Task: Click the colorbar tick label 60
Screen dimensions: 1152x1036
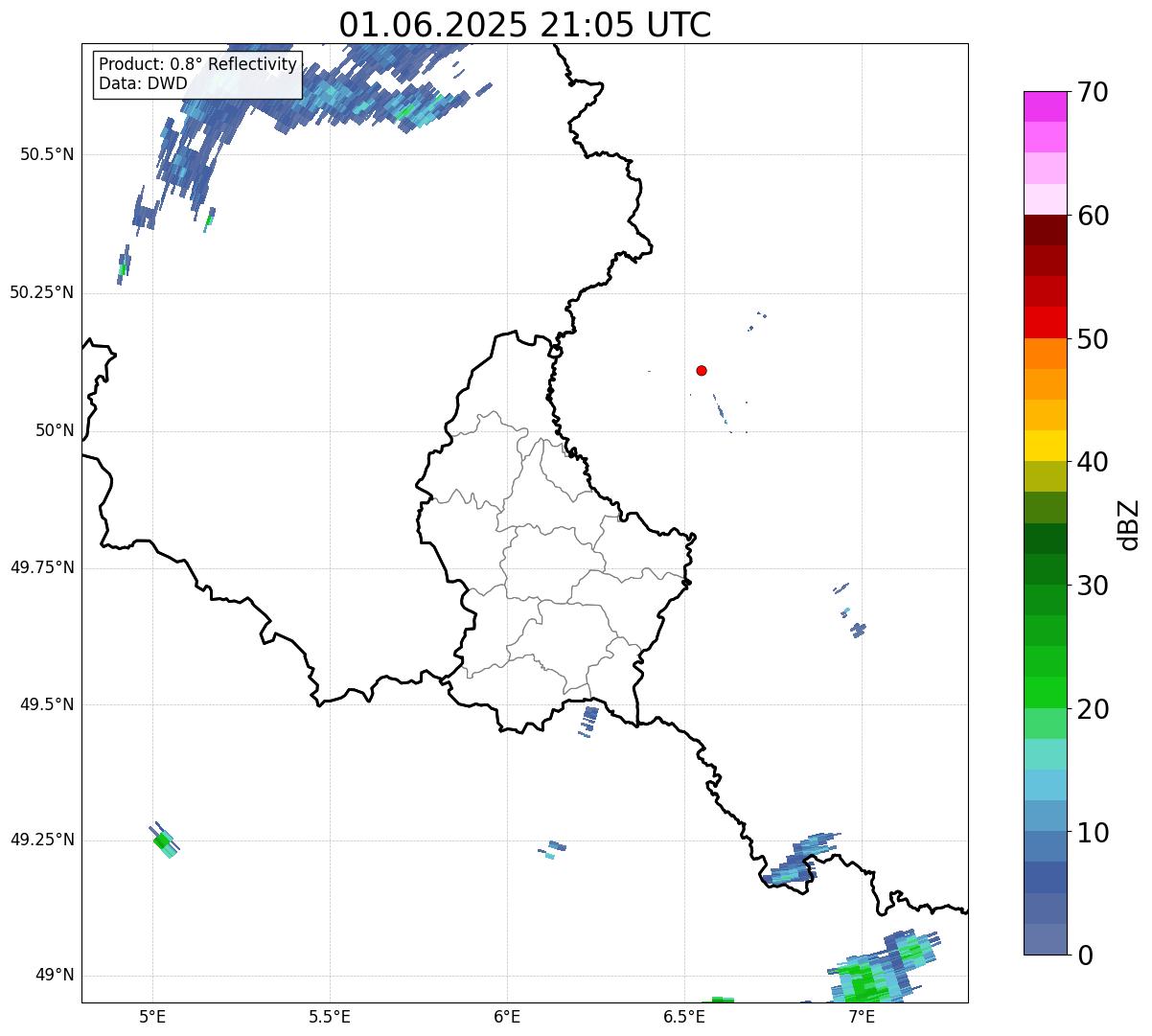Action: click(x=1093, y=216)
